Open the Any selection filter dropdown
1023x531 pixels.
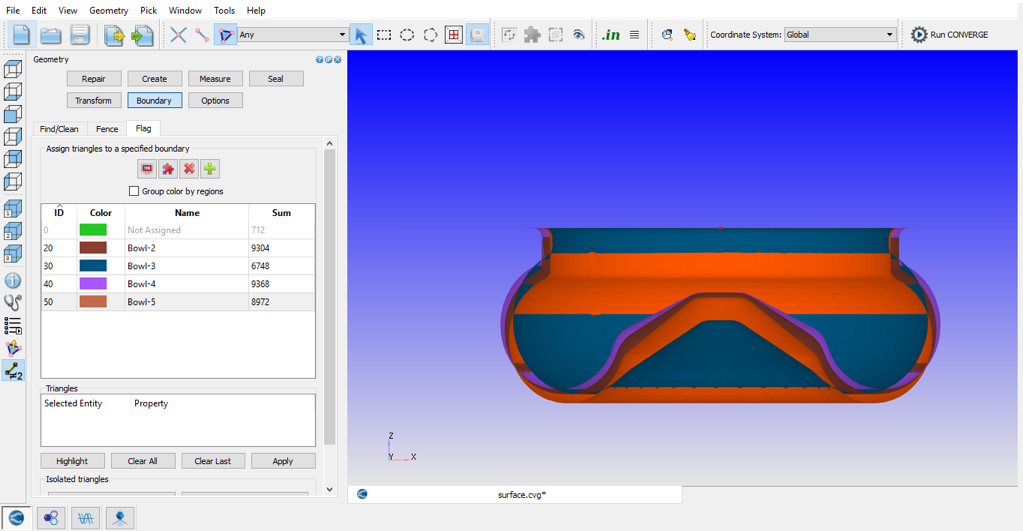tap(292, 35)
